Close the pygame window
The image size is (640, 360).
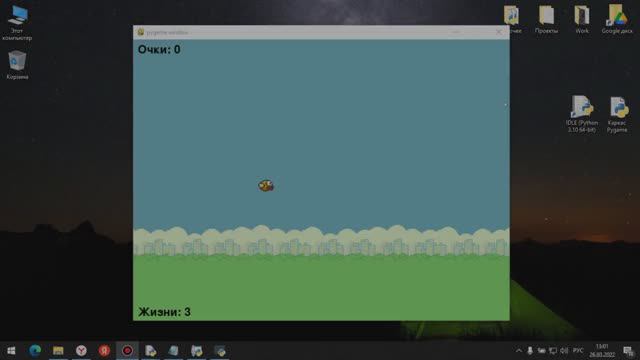(499, 32)
